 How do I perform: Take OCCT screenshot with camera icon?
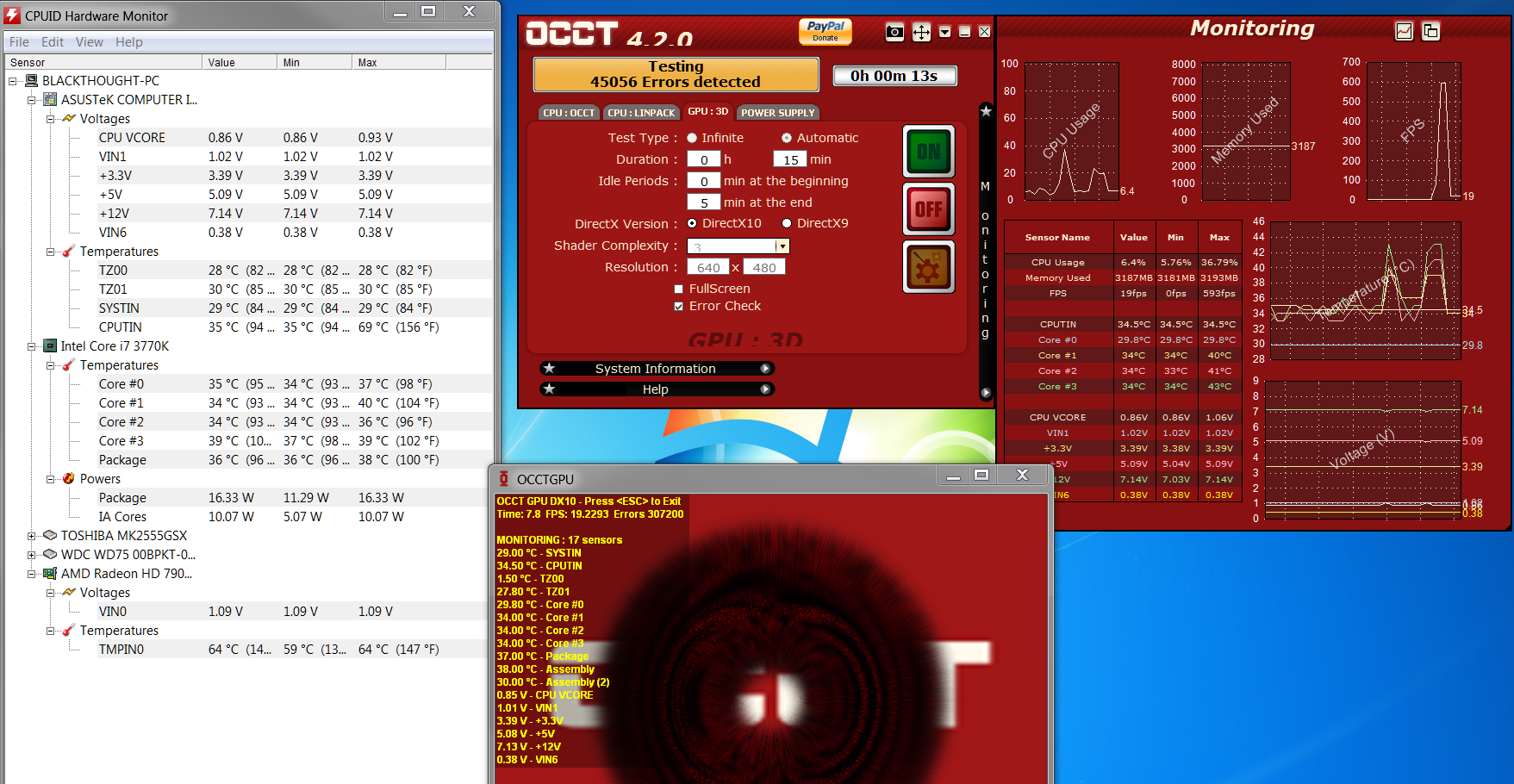point(894,32)
